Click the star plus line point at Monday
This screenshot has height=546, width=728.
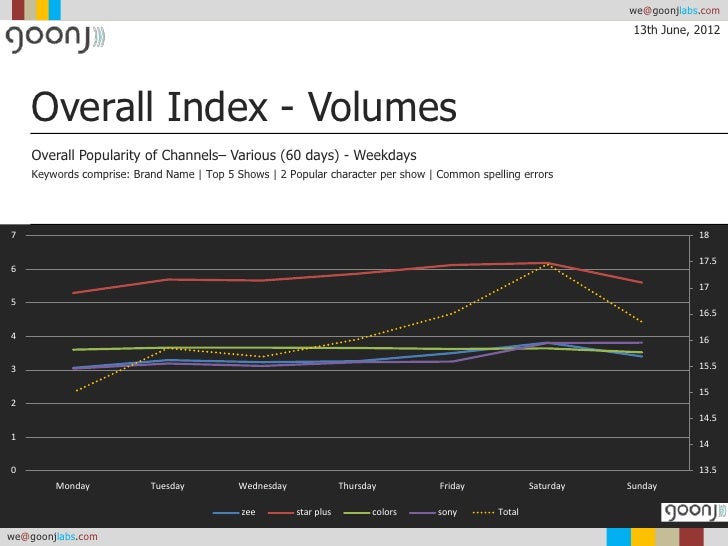(73, 293)
